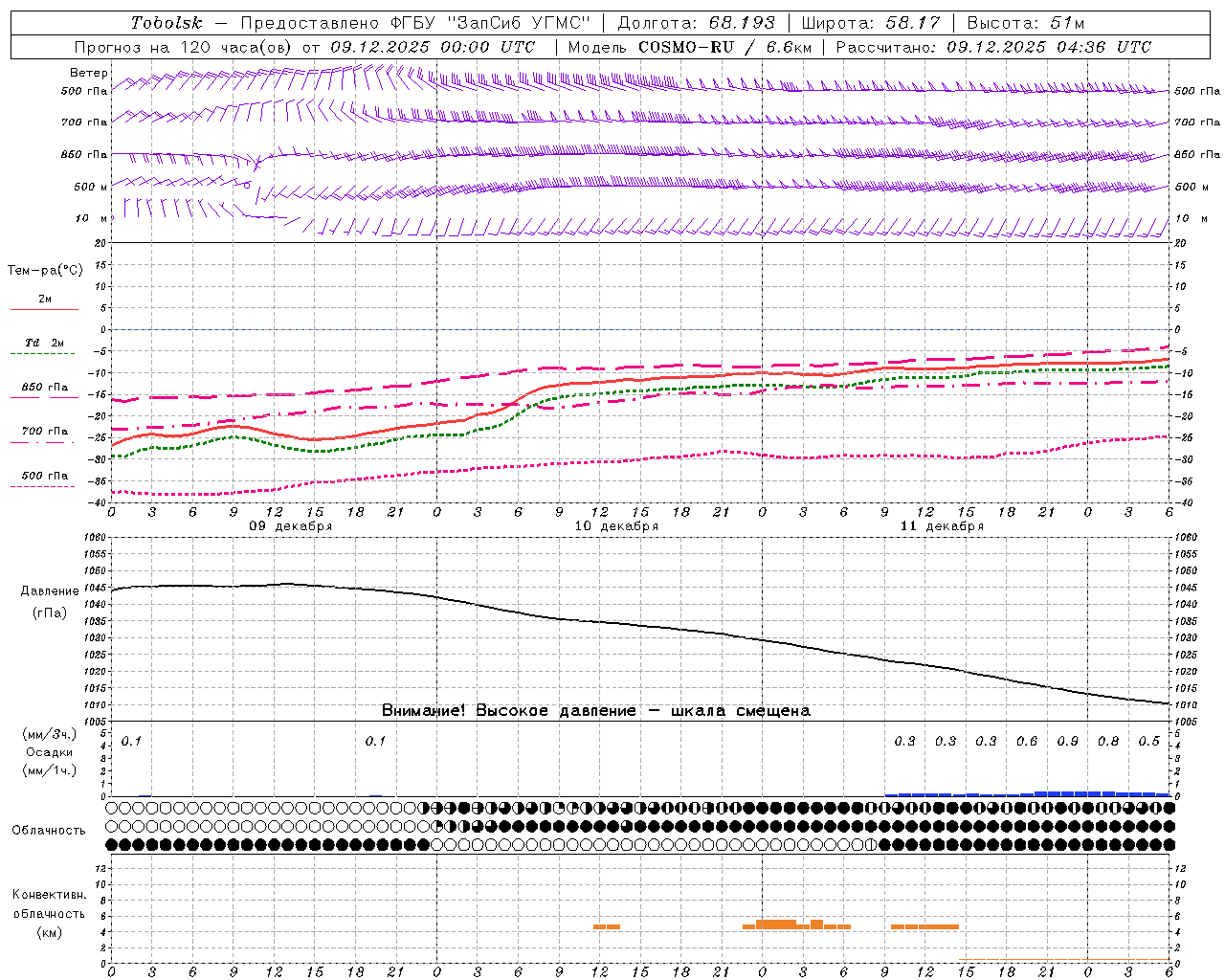Click the 0.8 precipitation amount
The width and height of the screenshot is (1225, 980).
(1108, 742)
